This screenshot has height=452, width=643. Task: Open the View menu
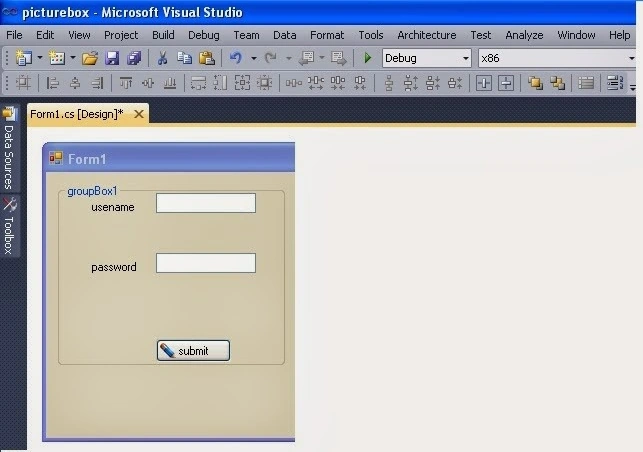click(x=79, y=35)
